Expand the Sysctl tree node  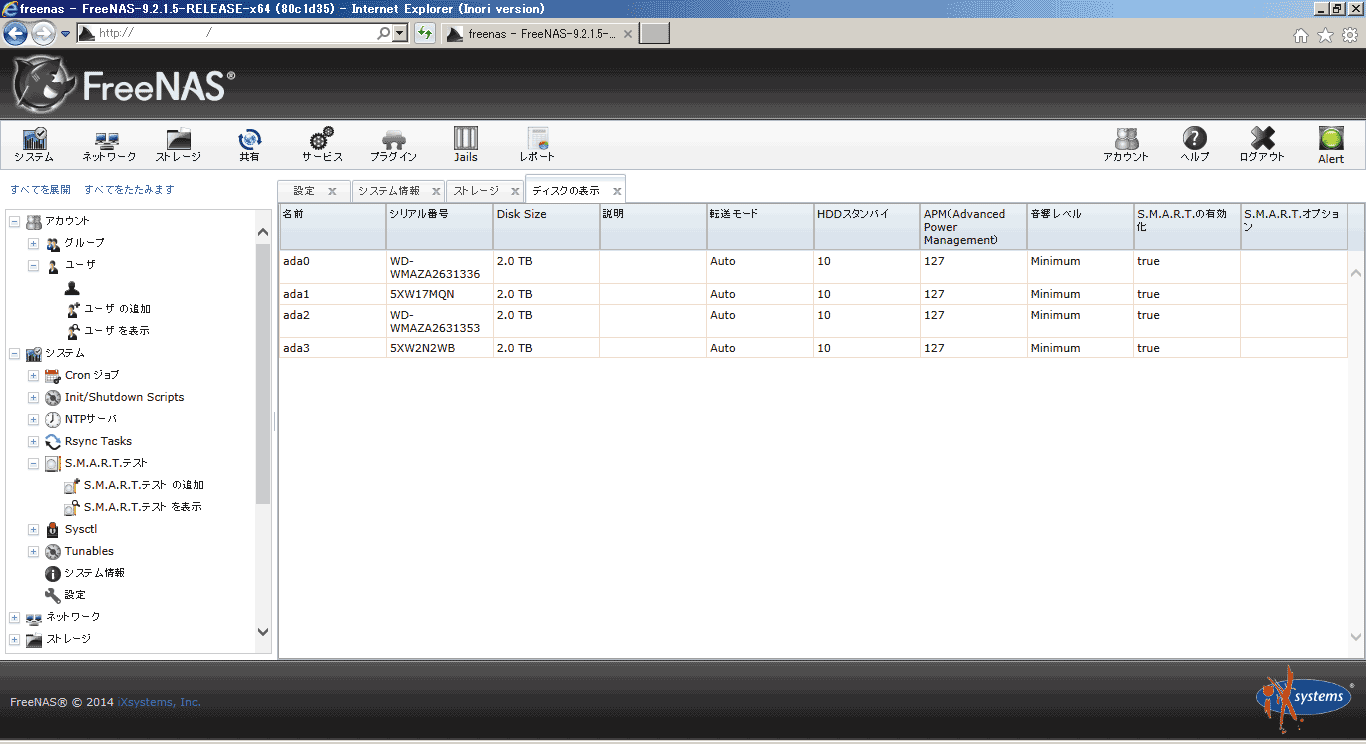point(33,529)
